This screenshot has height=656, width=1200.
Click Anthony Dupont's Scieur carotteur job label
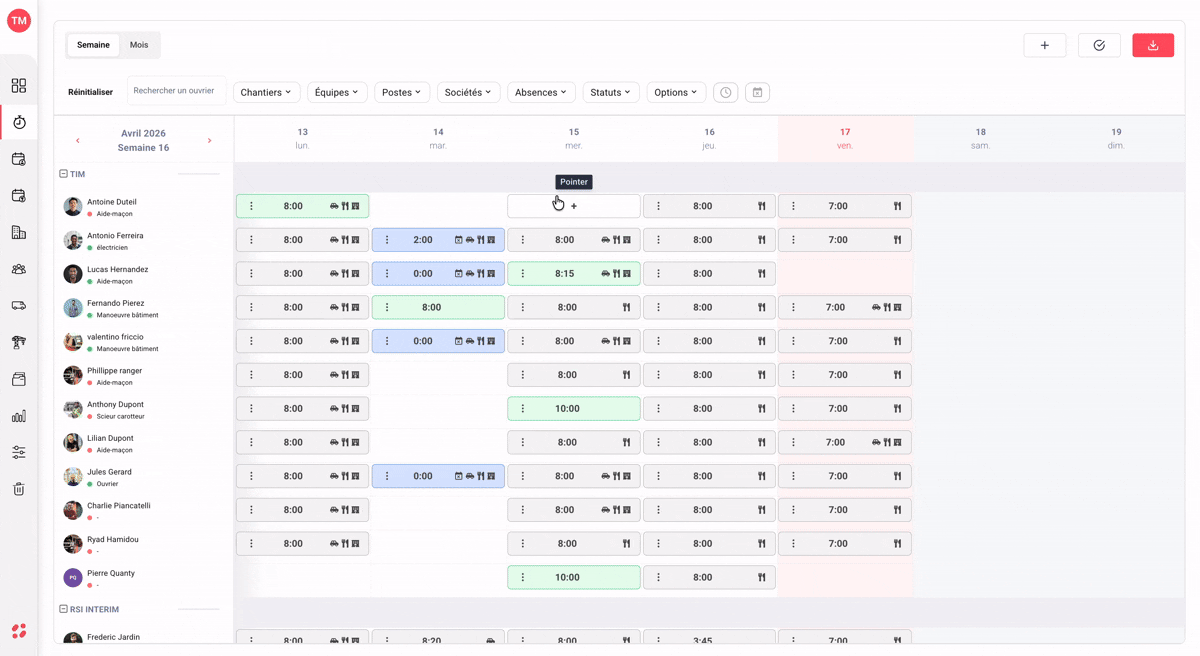pos(121,417)
